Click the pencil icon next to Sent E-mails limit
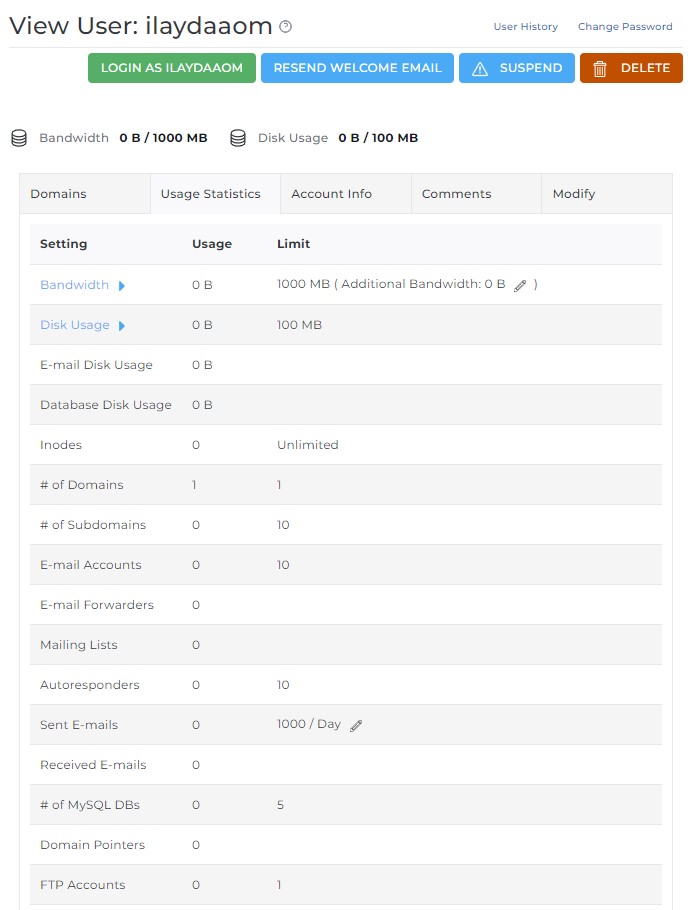The image size is (688, 910). click(x=356, y=725)
